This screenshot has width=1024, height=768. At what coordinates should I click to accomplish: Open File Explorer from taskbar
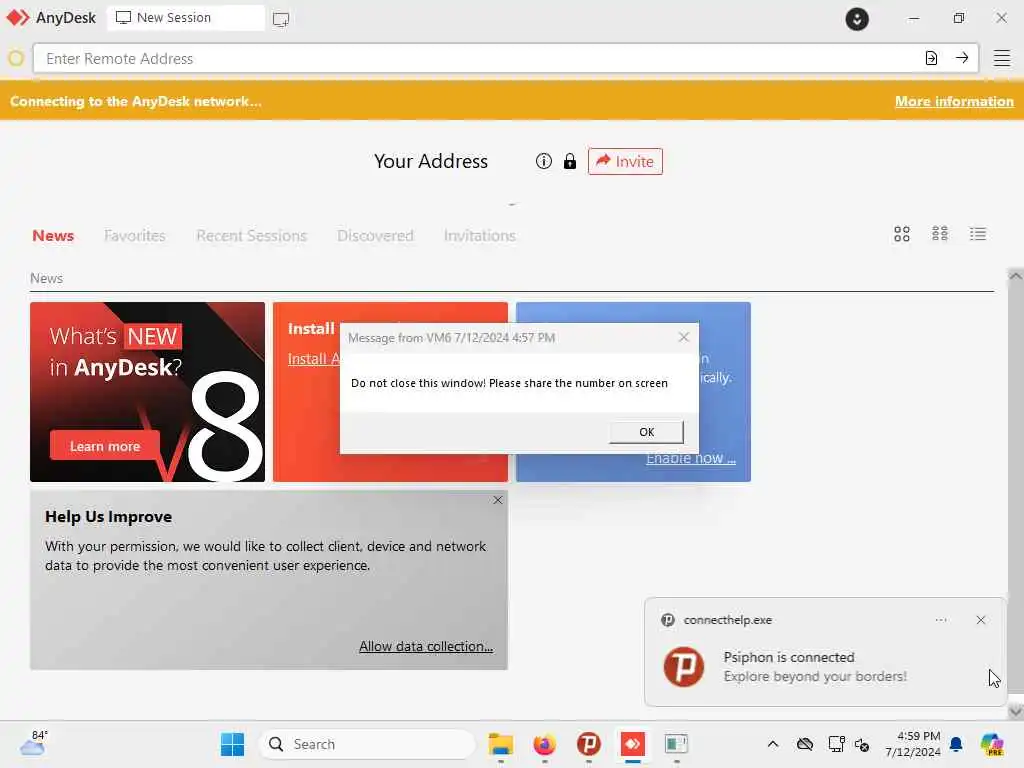pyautogui.click(x=500, y=744)
